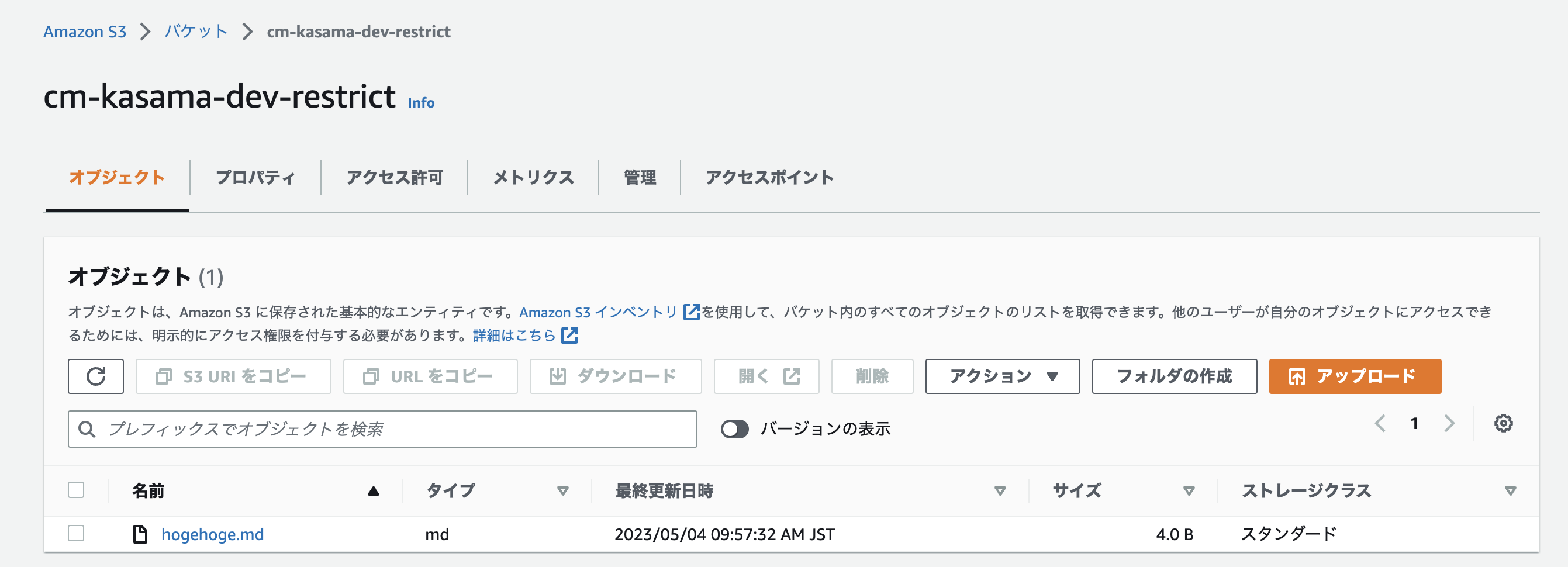This screenshot has width=1568, height=567.
Task: Click the hogehoge.md file icon
Action: coord(140,534)
